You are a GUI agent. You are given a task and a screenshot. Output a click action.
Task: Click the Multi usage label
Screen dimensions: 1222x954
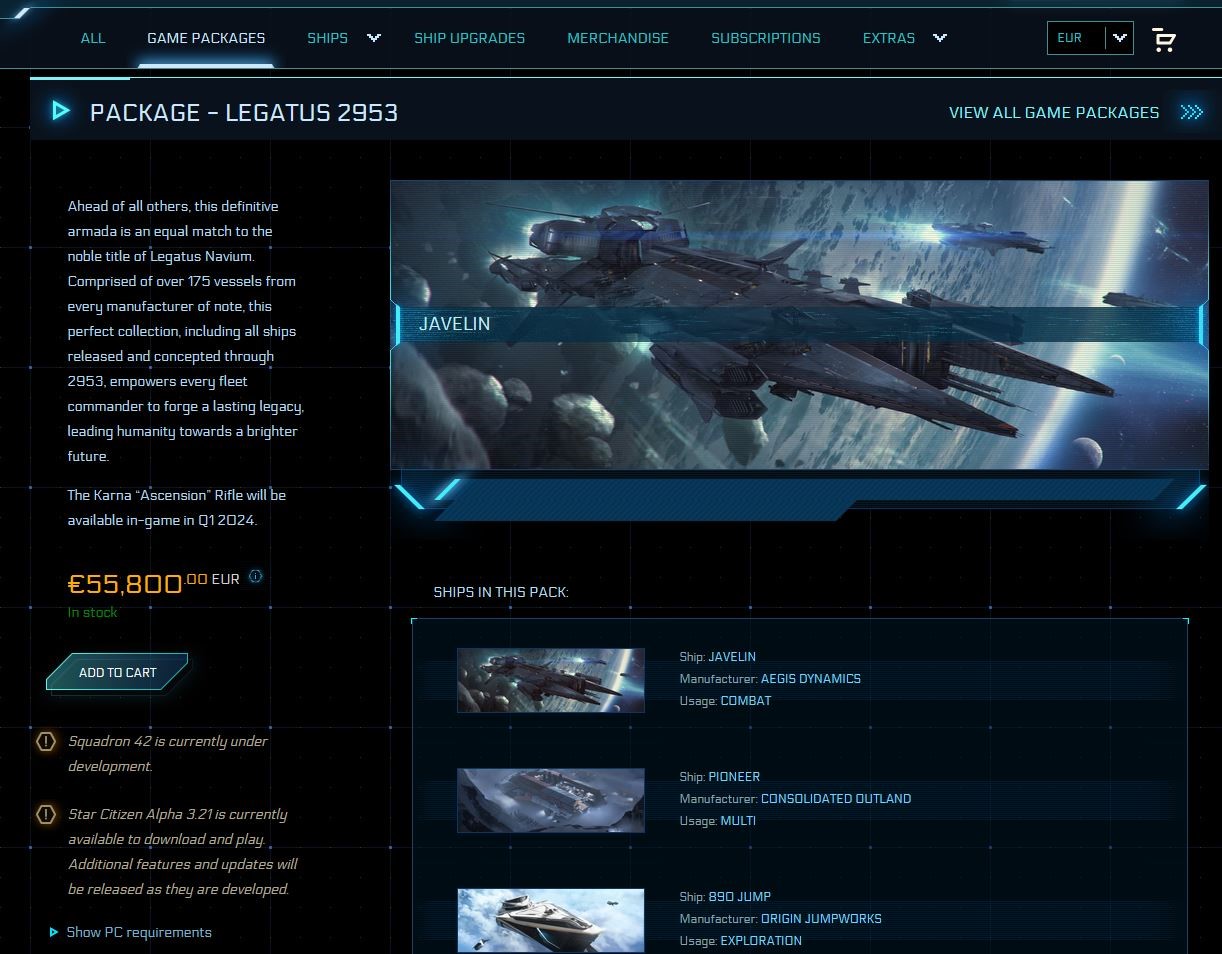[738, 821]
